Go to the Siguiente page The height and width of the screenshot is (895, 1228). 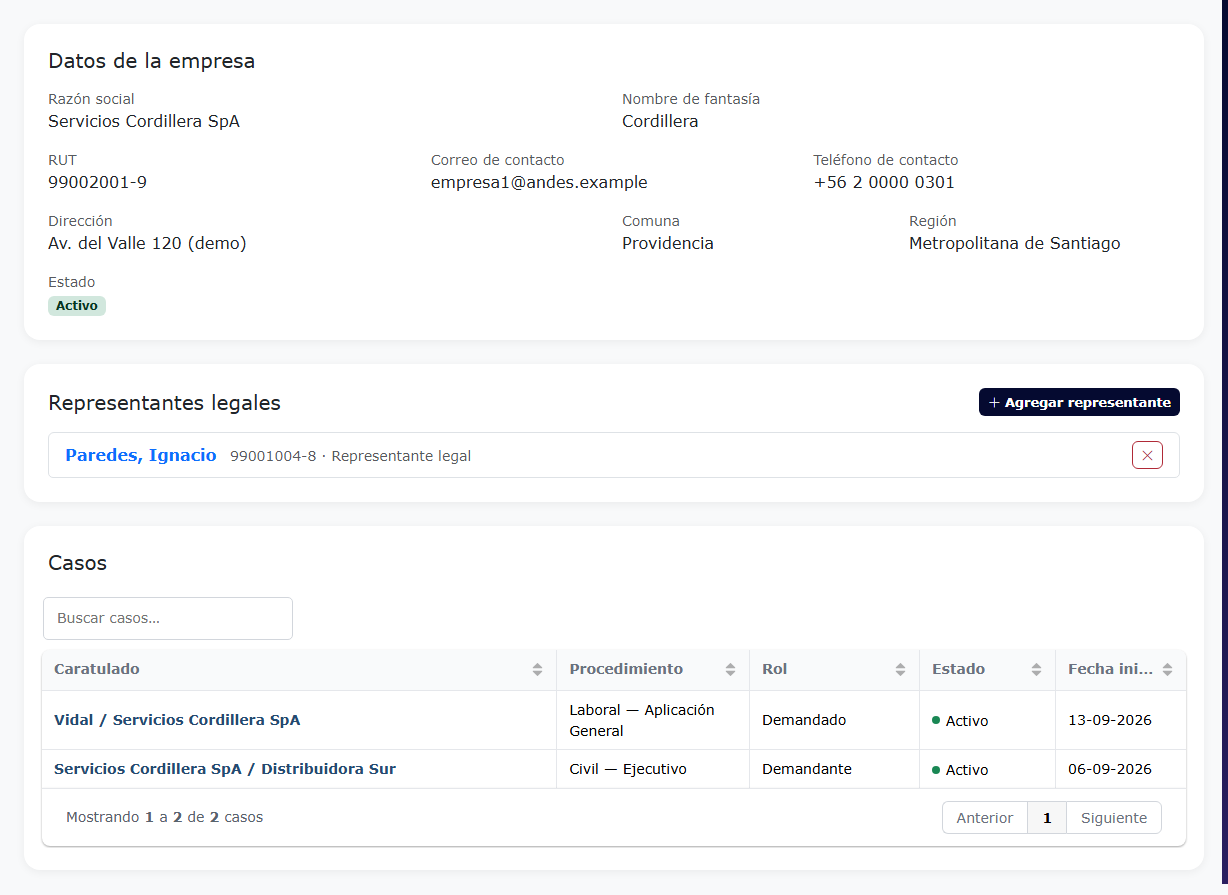1114,818
